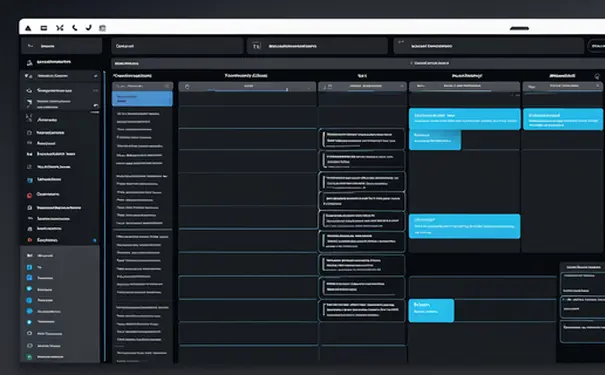
Task: Open the dropdown at the first list column header
Action: tap(167, 86)
